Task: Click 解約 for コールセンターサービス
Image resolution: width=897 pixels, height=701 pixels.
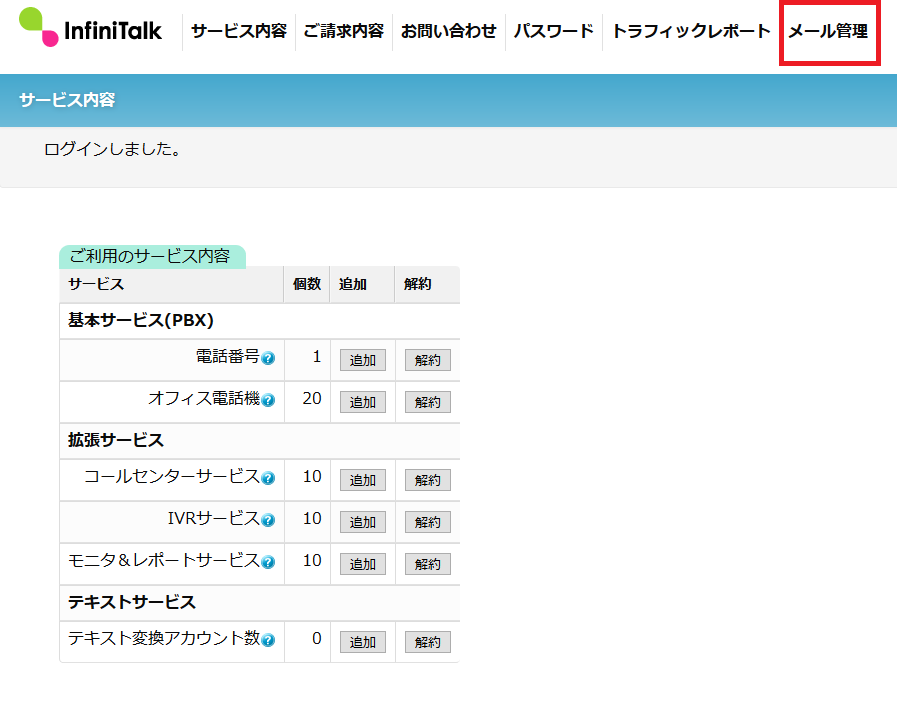Action: pyautogui.click(x=428, y=480)
